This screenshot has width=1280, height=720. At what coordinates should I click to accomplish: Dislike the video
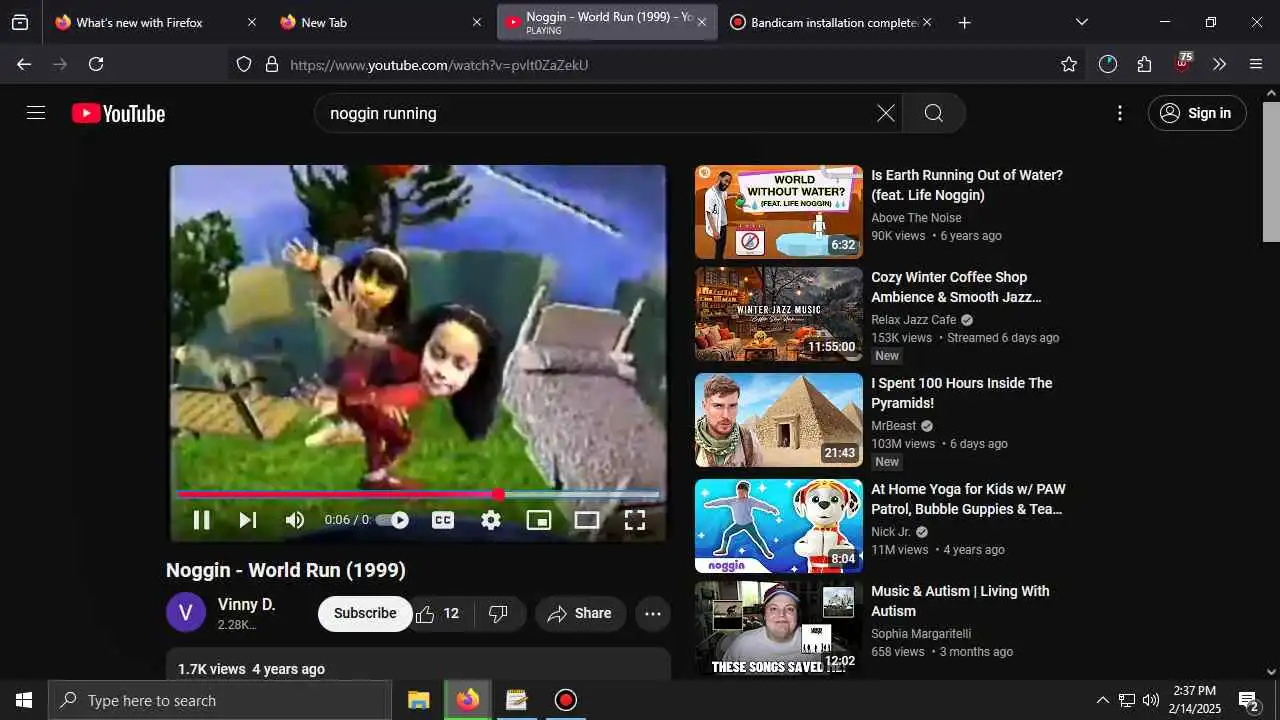click(x=498, y=613)
